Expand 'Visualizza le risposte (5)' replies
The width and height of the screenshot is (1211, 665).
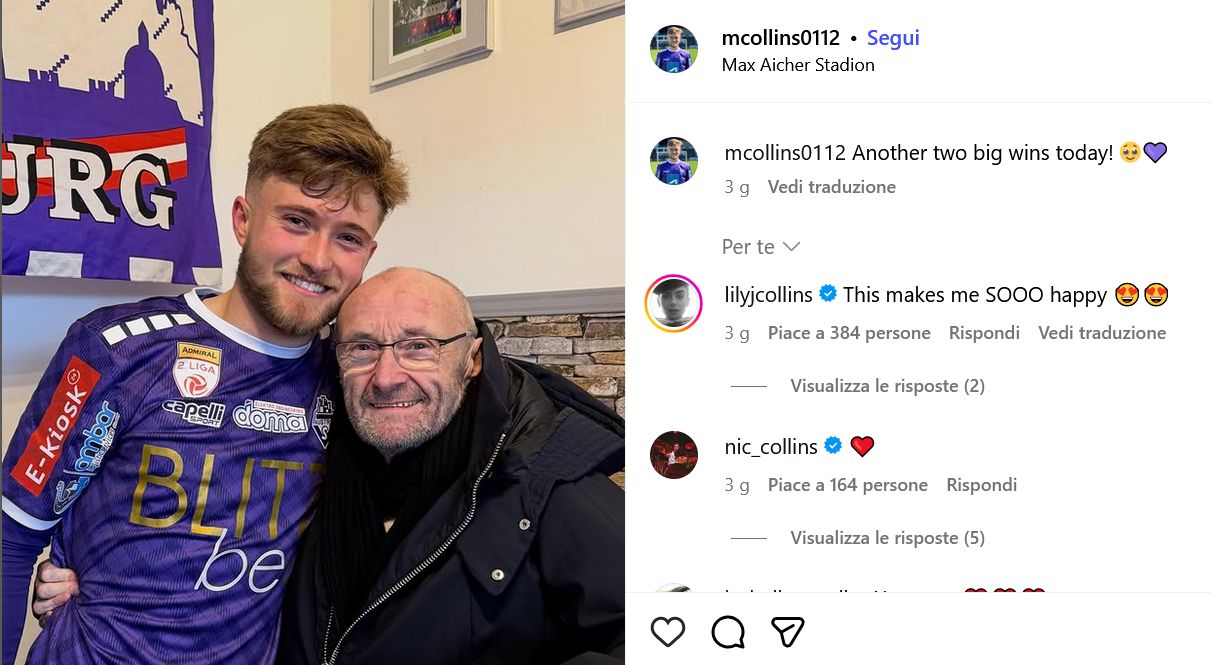887,538
